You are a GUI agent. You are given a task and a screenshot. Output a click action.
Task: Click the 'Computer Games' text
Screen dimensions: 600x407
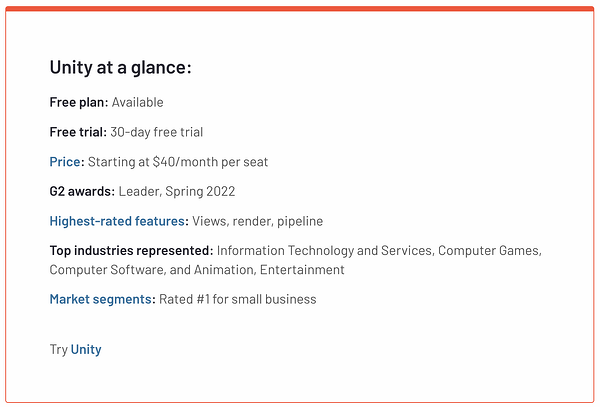point(489,250)
